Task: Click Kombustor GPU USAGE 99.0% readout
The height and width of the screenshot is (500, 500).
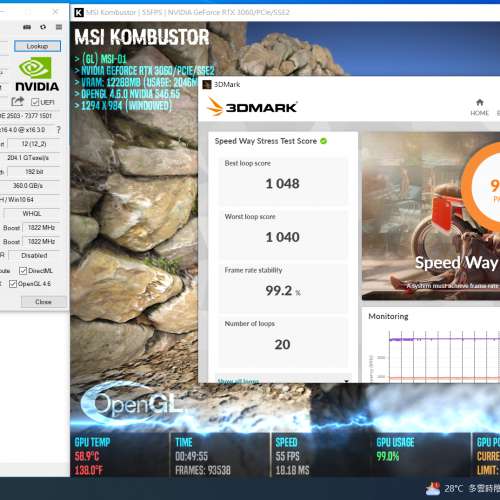Action: (388, 456)
